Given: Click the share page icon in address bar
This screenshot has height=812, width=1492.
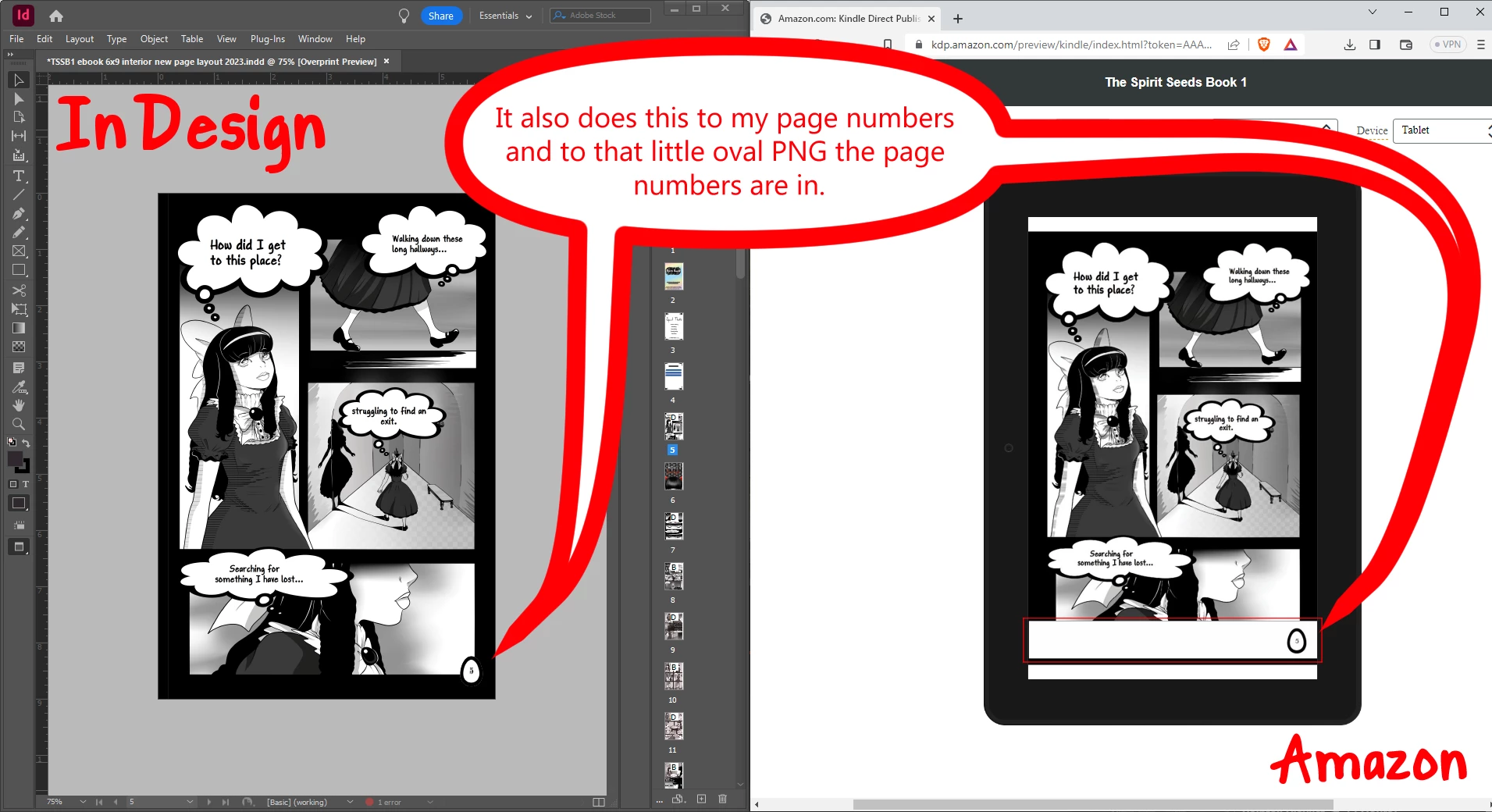Looking at the screenshot, I should tap(1234, 45).
